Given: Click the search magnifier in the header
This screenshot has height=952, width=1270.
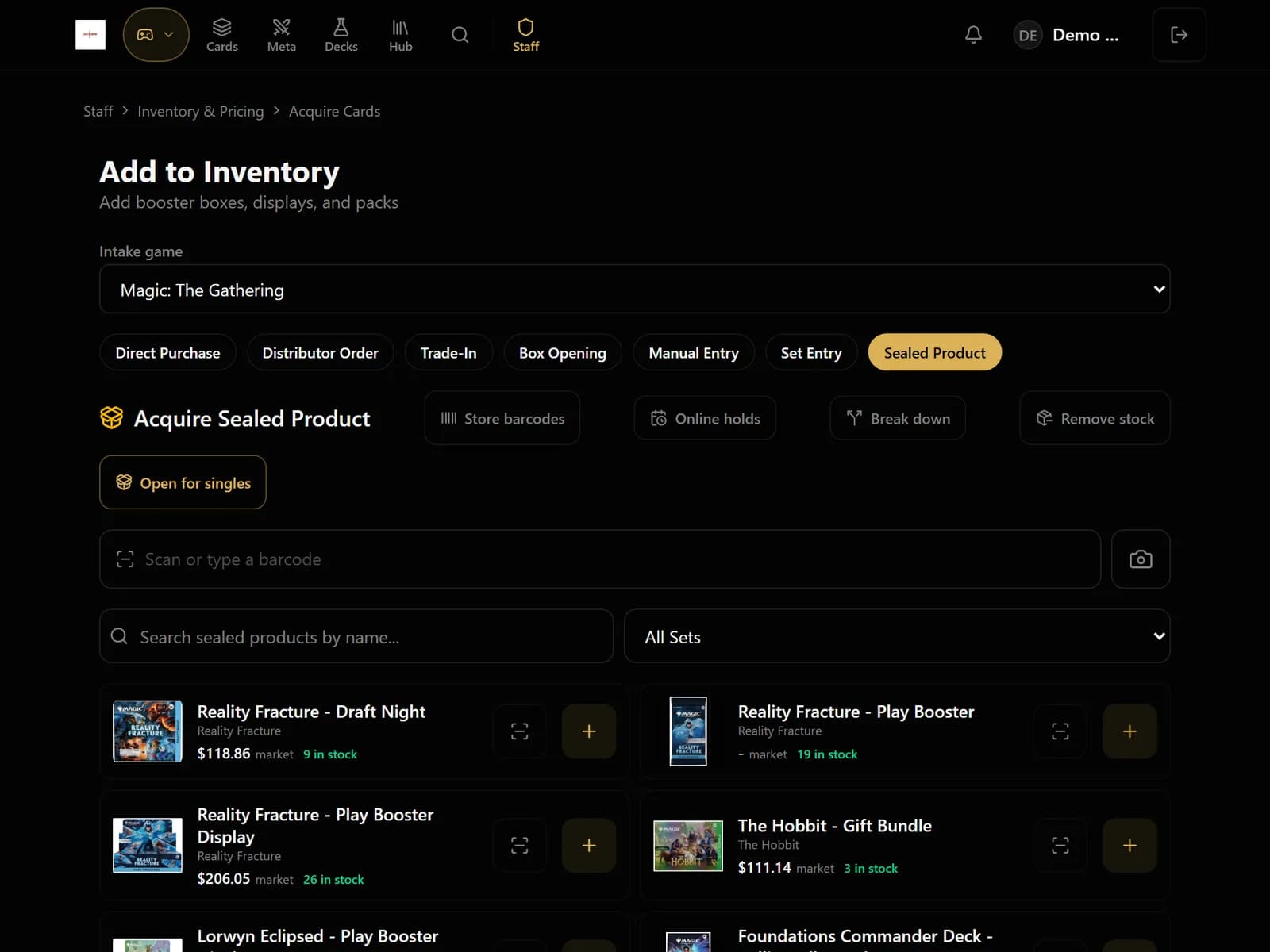Looking at the screenshot, I should pos(460,35).
